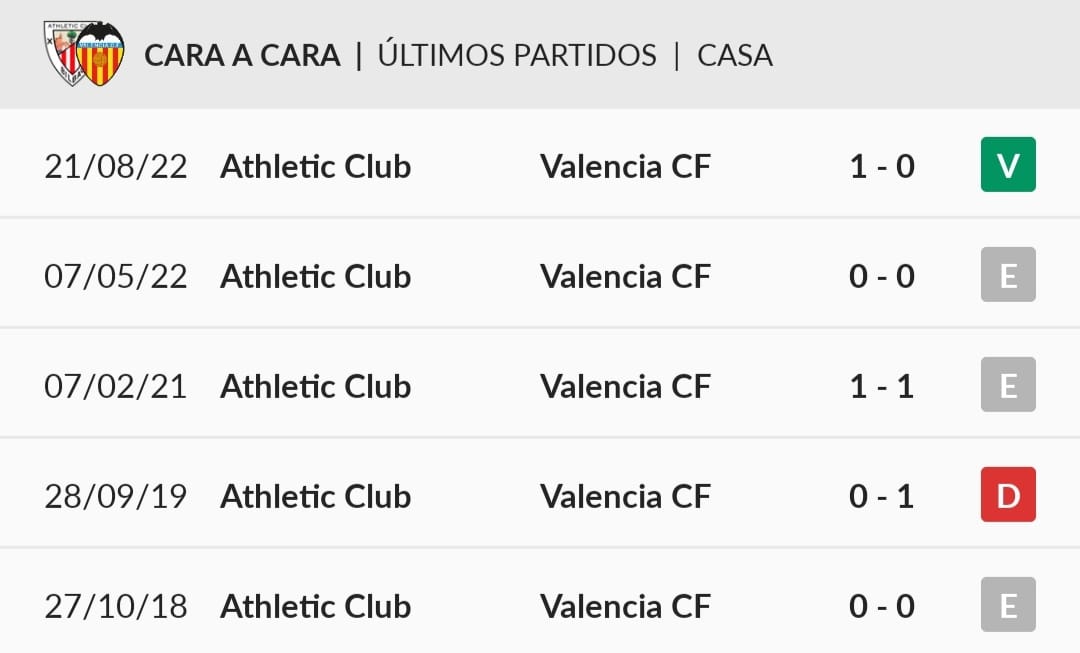Open Valencia CF in 21/08/22 match
Viewport: 1080px width, 653px height.
click(625, 166)
